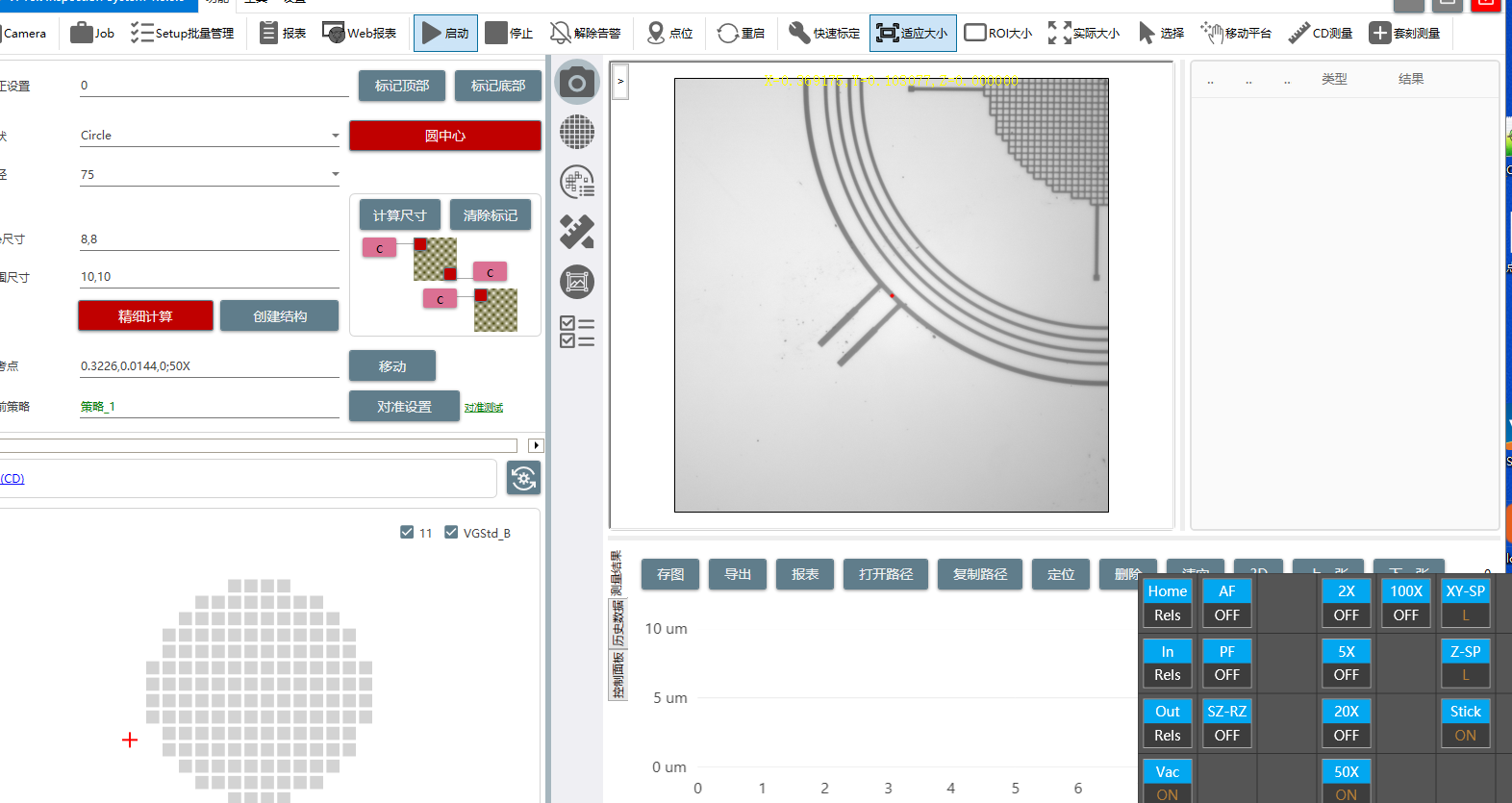Open the Job briefcase icon
This screenshot has width=1512, height=803.
92,33
